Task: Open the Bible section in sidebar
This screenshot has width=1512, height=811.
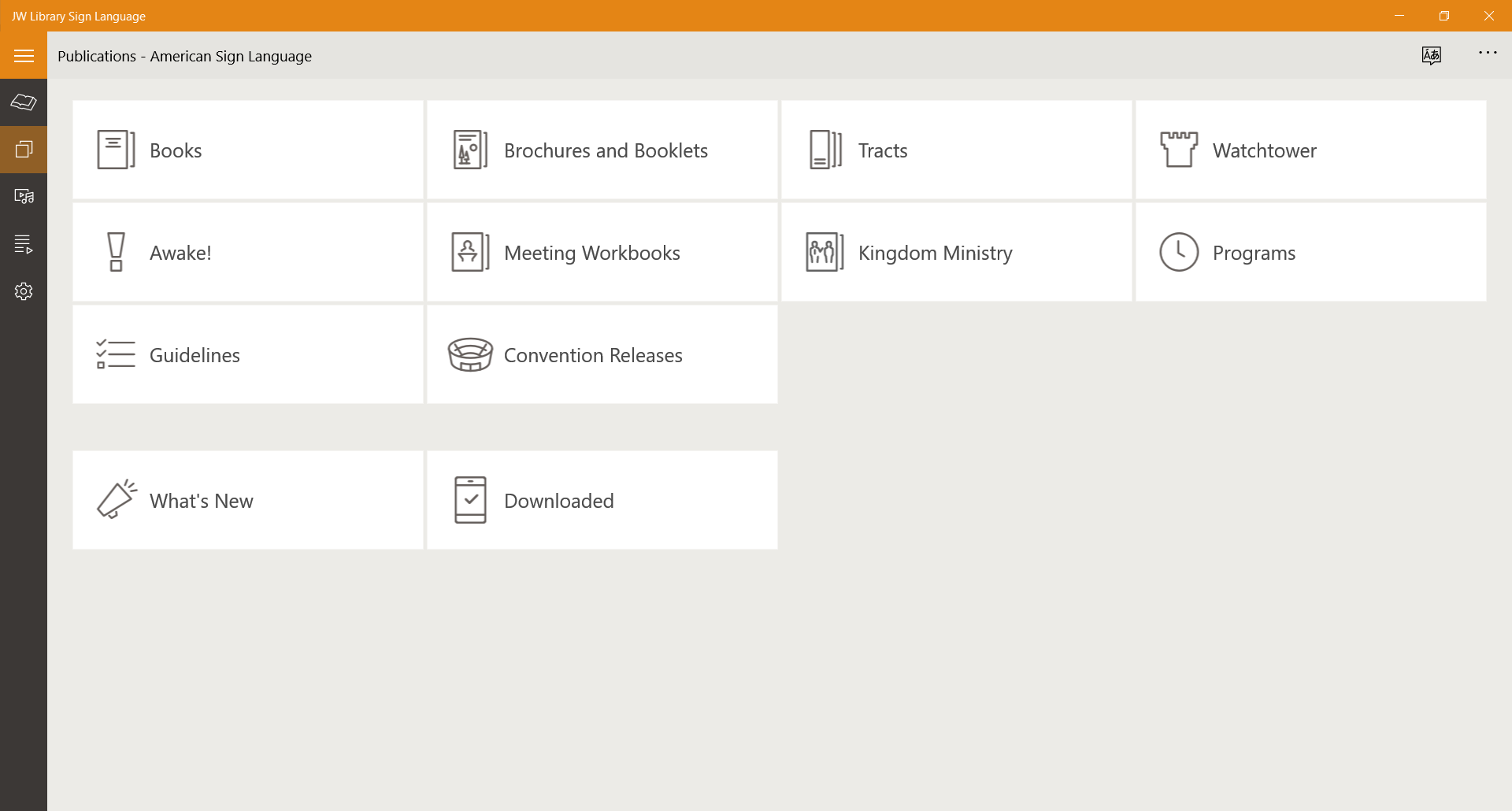Action: [24, 102]
